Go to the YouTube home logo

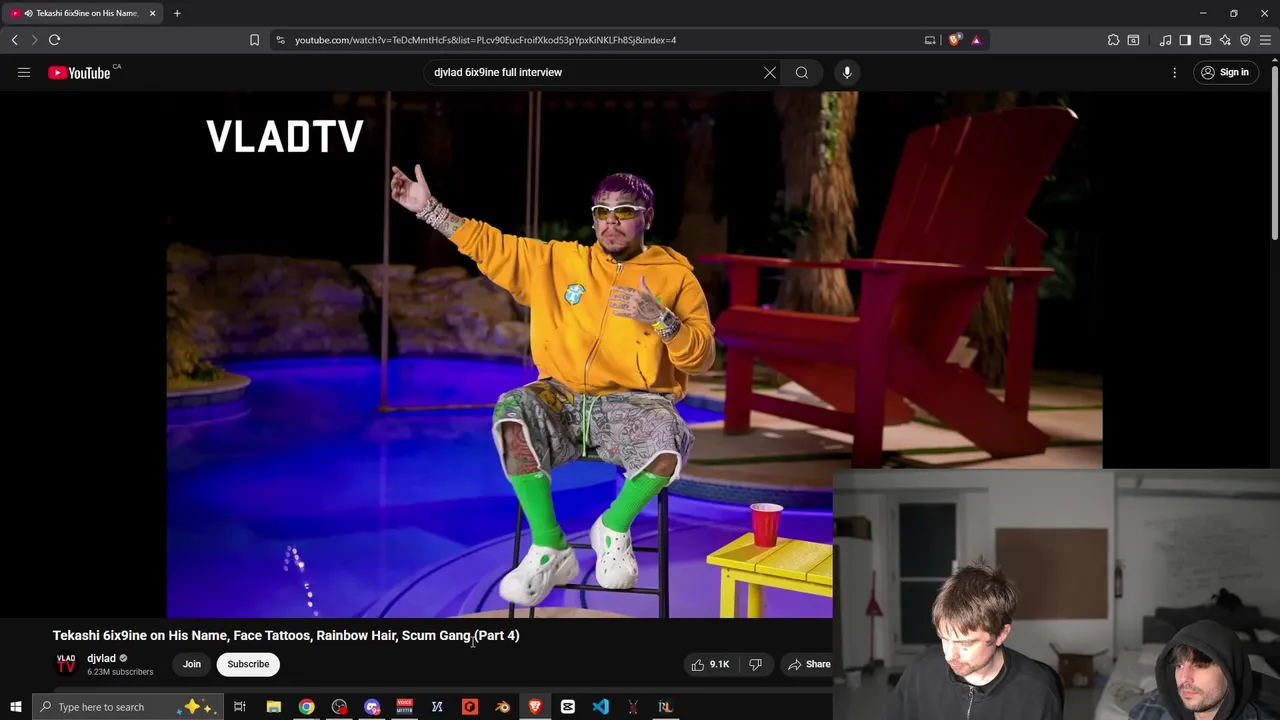79,72
